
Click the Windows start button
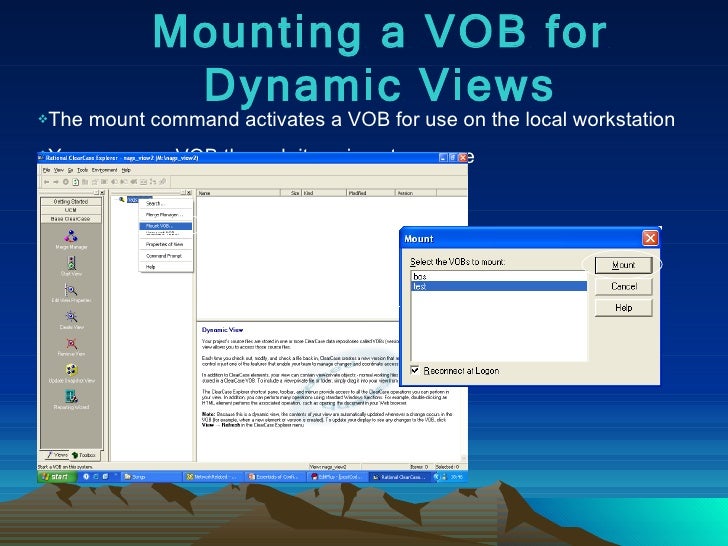(x=57, y=477)
